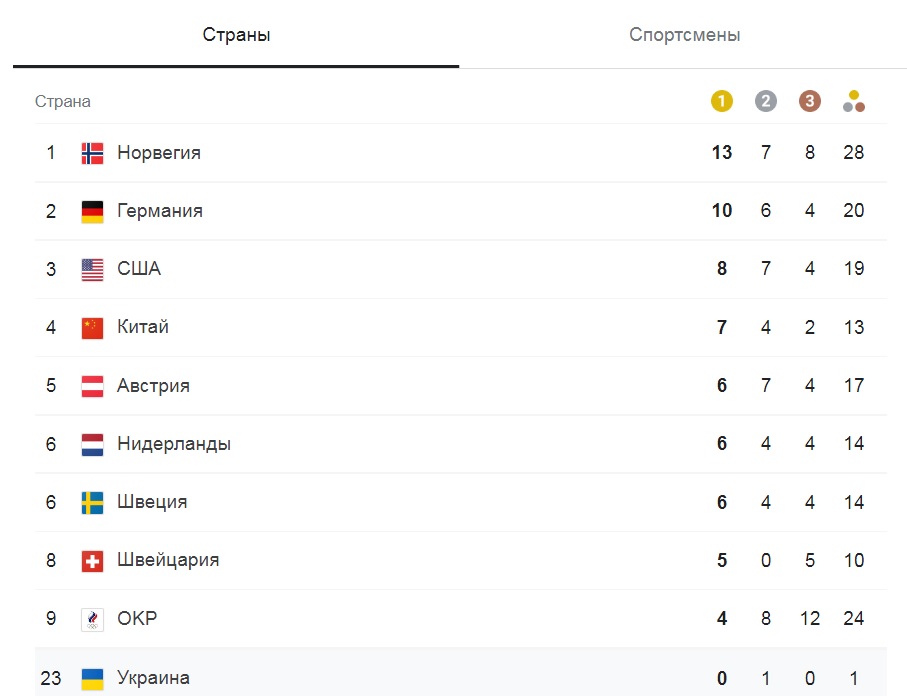This screenshot has width=907, height=696.
Task: Click the bronze medal column icon
Action: coord(810,101)
